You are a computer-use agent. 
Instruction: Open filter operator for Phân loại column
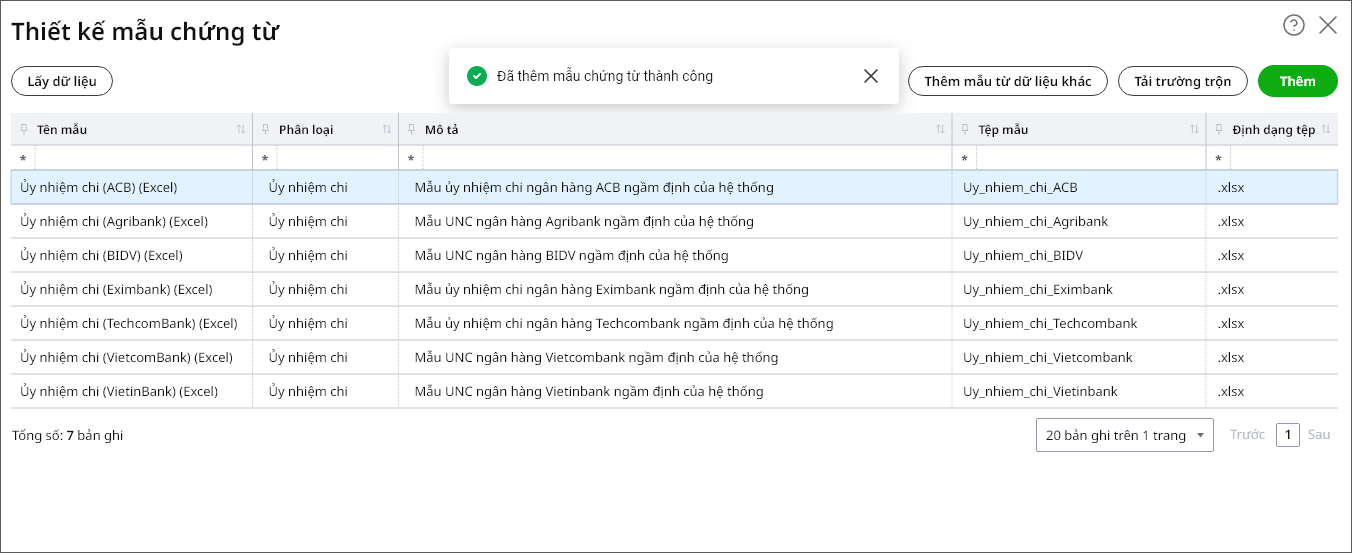265,159
